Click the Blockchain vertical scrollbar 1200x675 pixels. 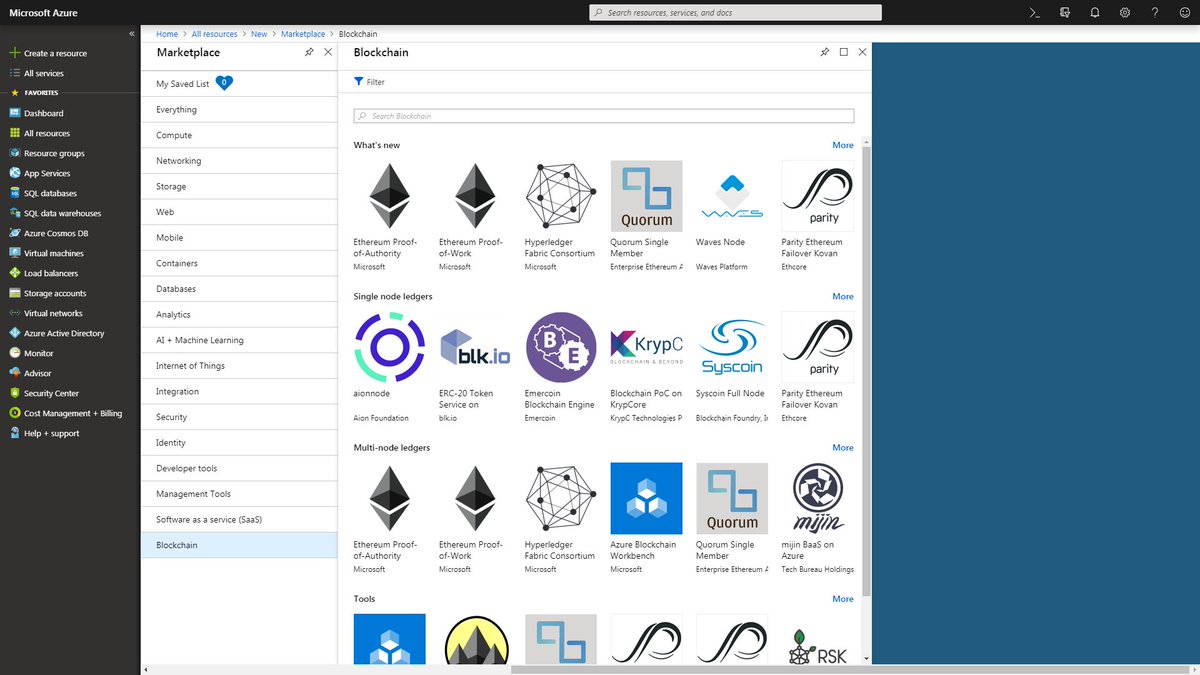pyautogui.click(x=866, y=370)
